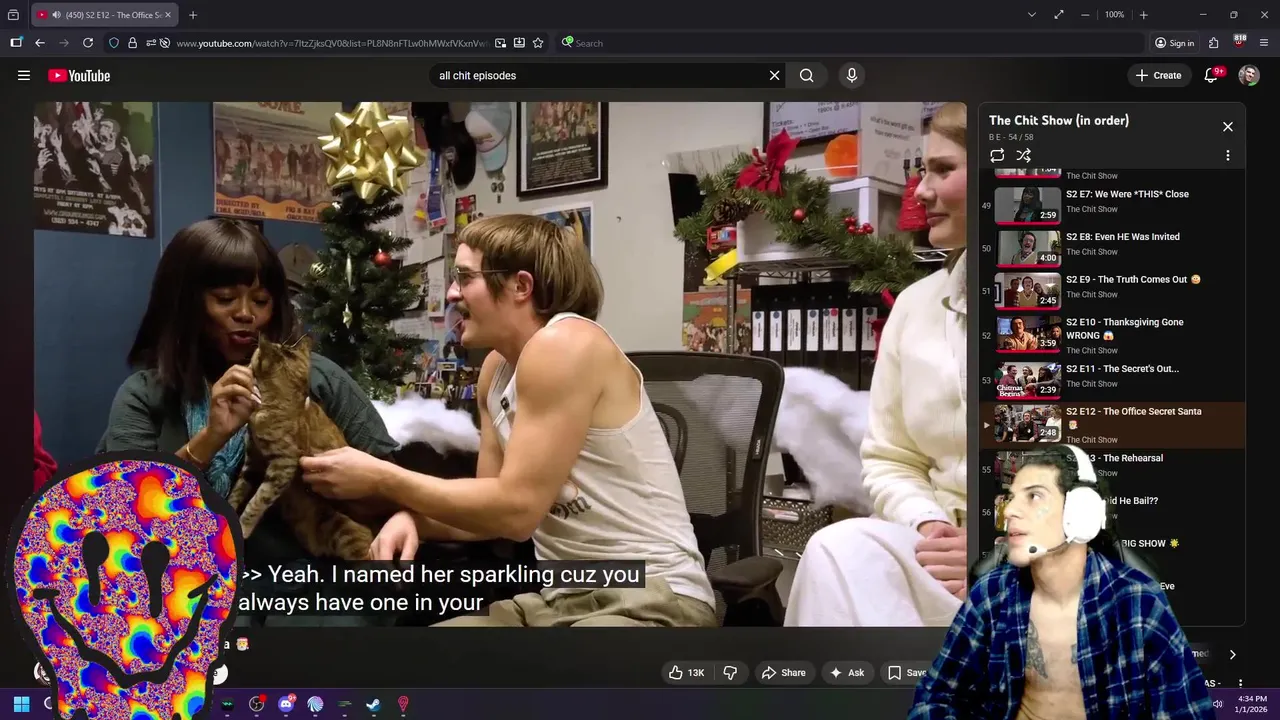Save the video to a playlist
The width and height of the screenshot is (1280, 720).
pyautogui.click(x=907, y=673)
